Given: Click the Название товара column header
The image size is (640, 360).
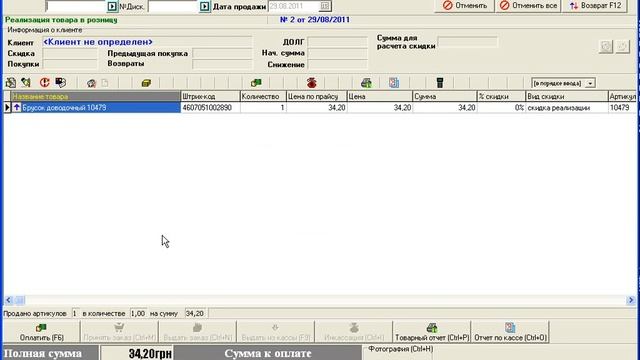Looking at the screenshot, I should [x=96, y=97].
